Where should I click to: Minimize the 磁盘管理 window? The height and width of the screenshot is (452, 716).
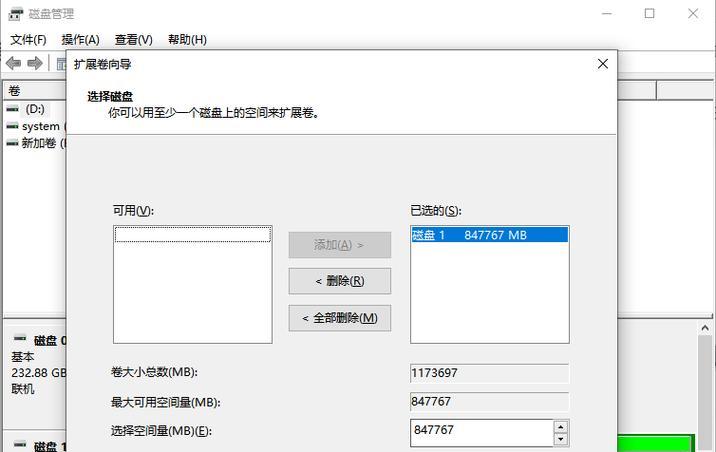(x=607, y=14)
